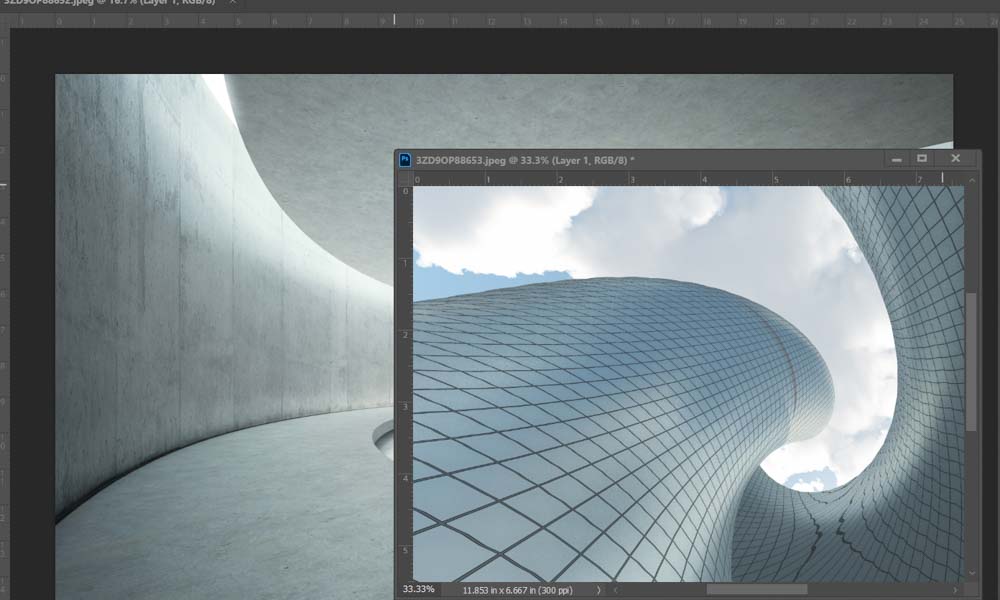Click the 33.33% zoom level field
This screenshot has height=600, width=1000.
click(x=418, y=590)
